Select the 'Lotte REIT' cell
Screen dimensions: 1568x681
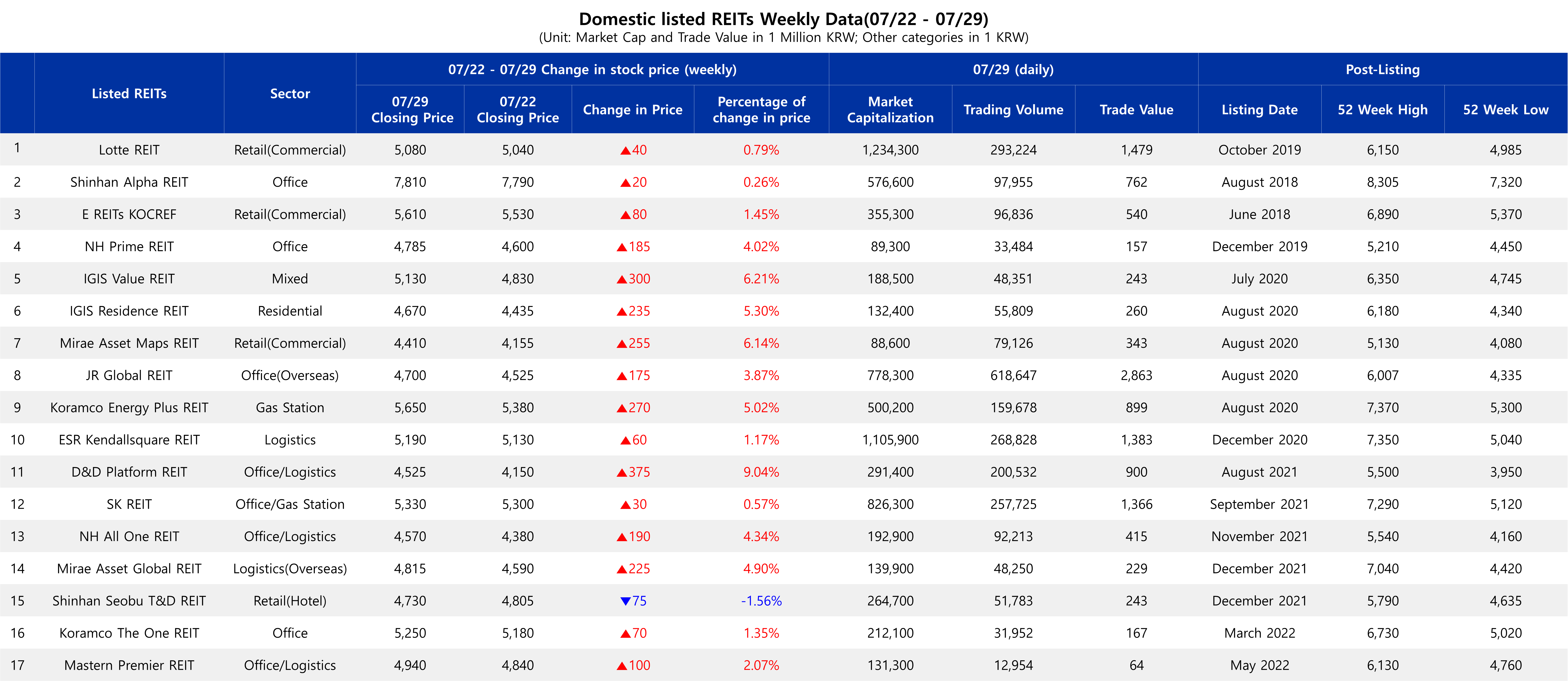coord(129,150)
